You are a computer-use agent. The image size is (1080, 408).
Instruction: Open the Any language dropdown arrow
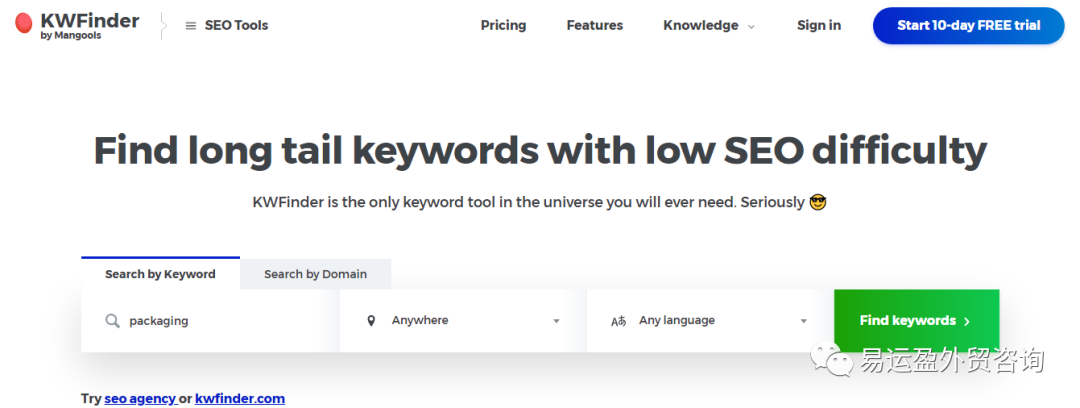(x=803, y=321)
